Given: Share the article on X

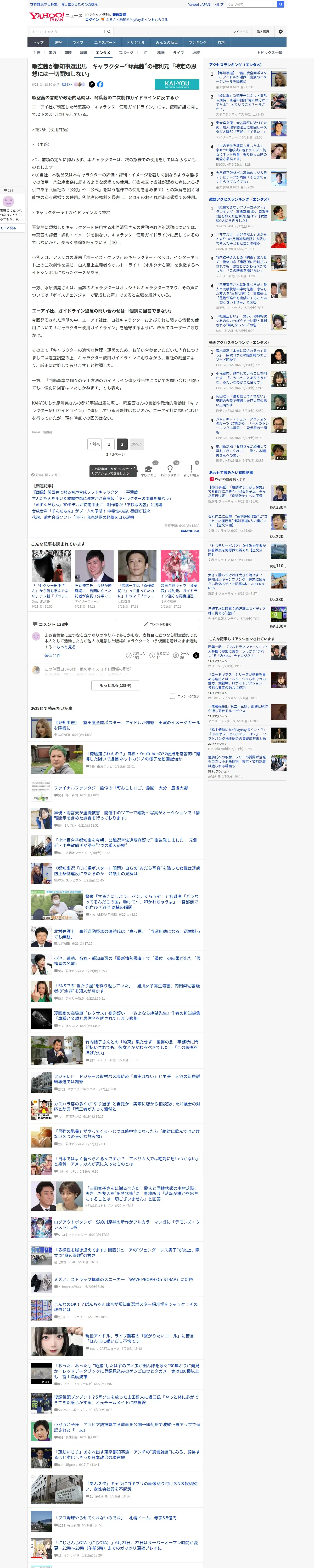Looking at the screenshot, I should (92, 85).
